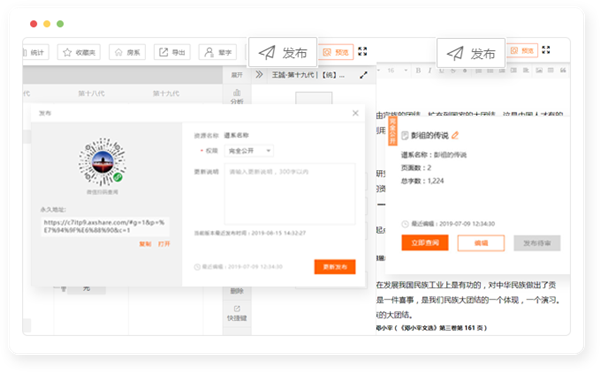Click the document icon before 彭祖的传说
The image size is (600, 372).
click(405, 135)
